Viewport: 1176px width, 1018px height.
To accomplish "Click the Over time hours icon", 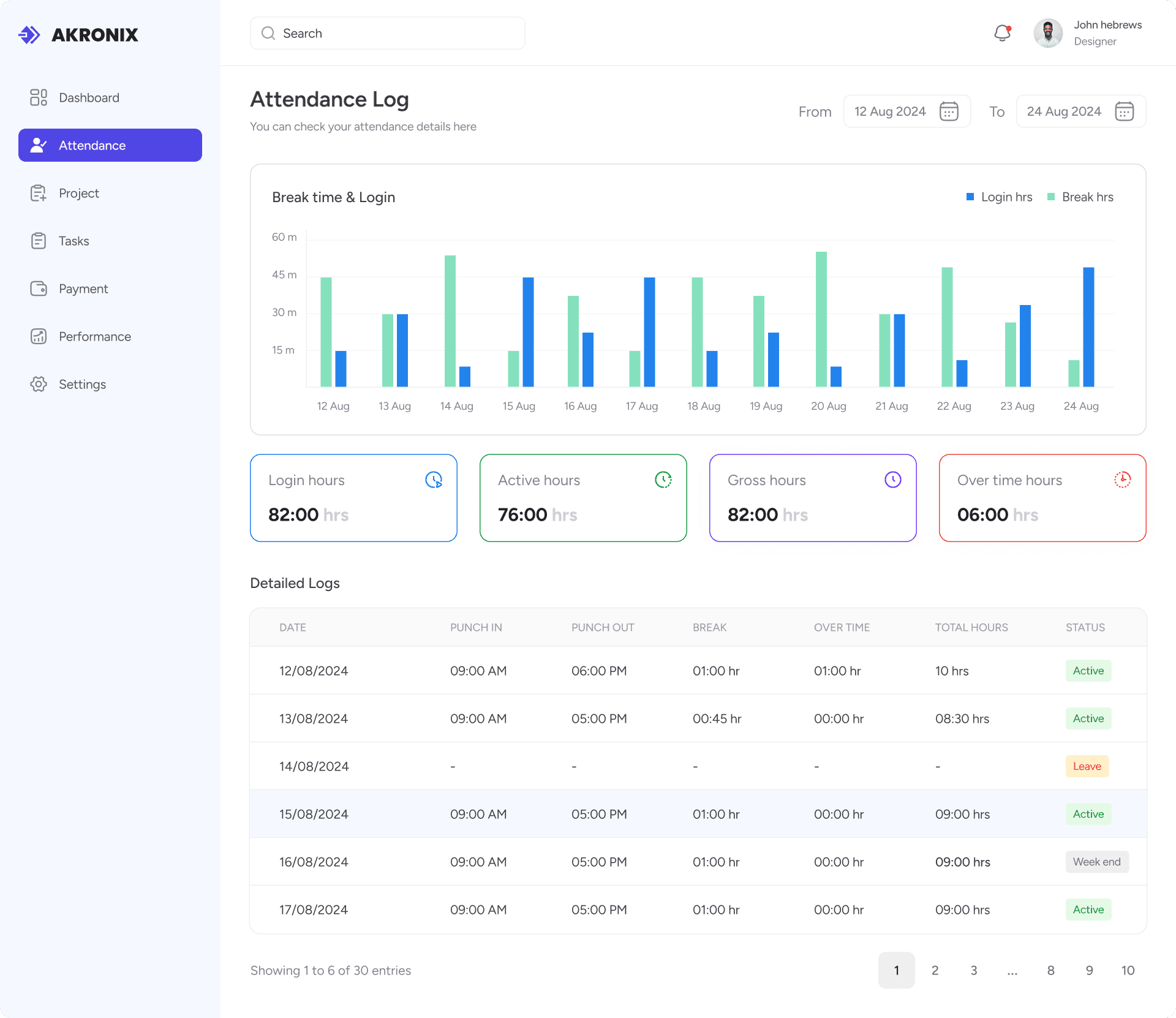I will [x=1122, y=480].
